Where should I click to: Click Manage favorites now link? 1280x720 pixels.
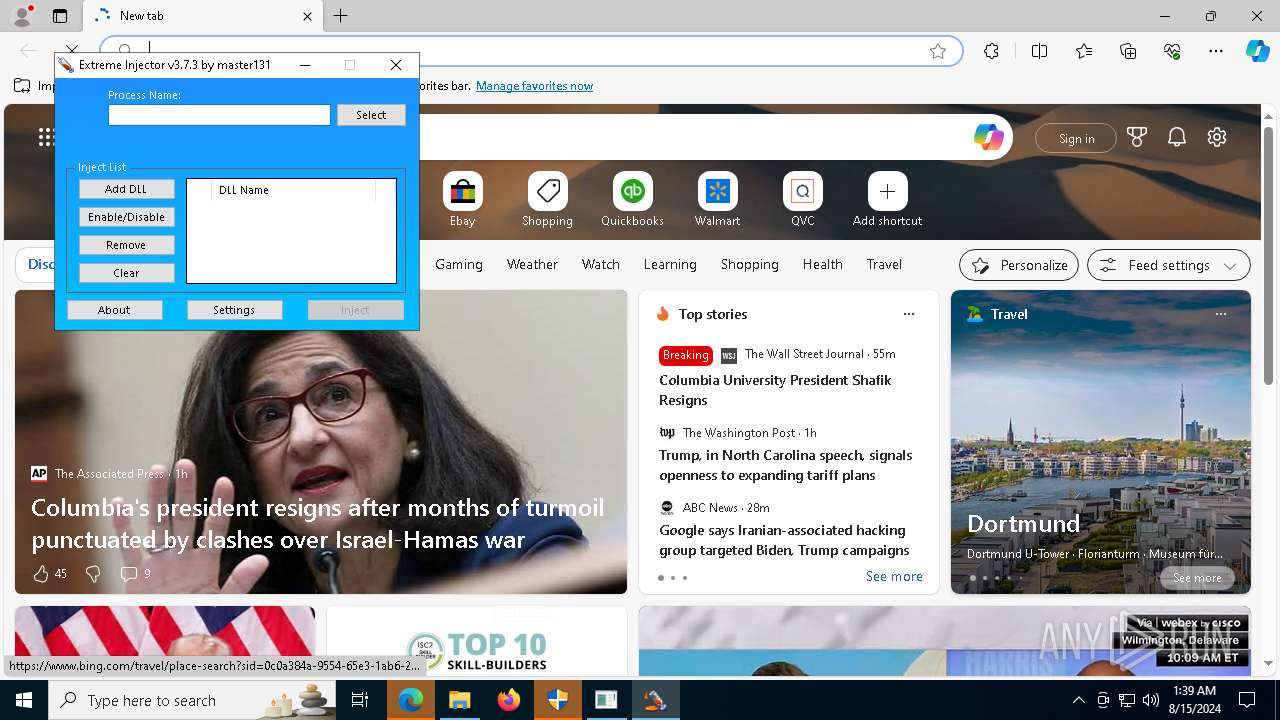(534, 86)
